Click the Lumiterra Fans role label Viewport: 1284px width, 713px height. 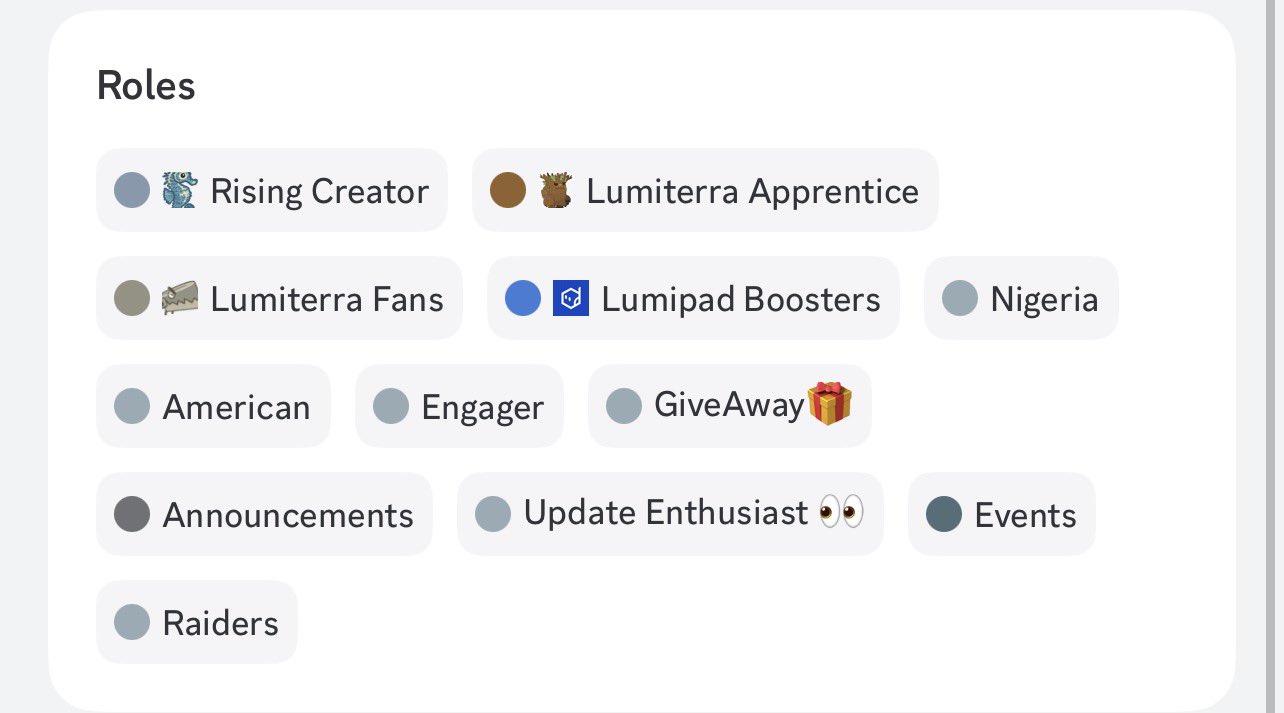tap(327, 299)
